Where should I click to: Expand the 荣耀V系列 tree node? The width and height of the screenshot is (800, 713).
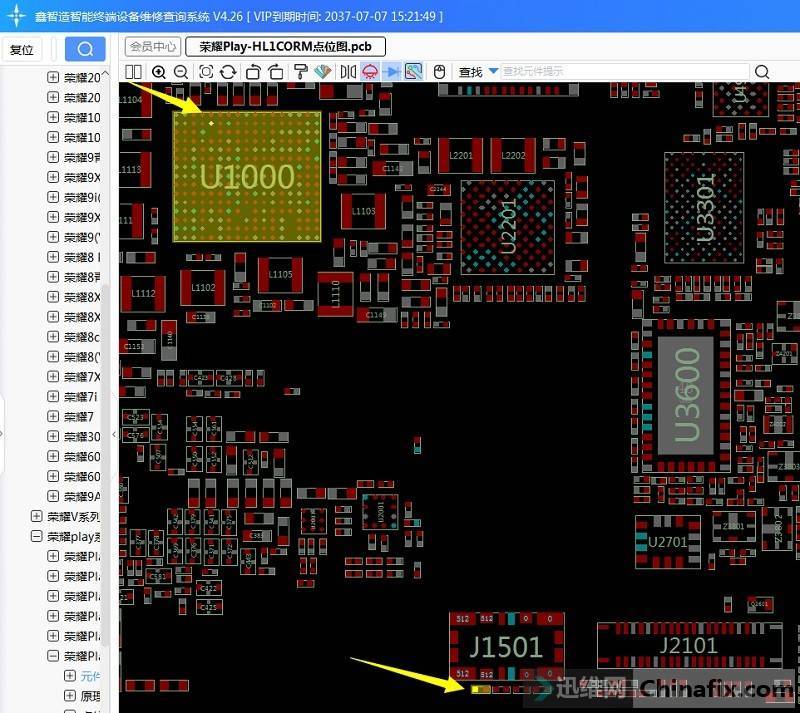coord(37,517)
